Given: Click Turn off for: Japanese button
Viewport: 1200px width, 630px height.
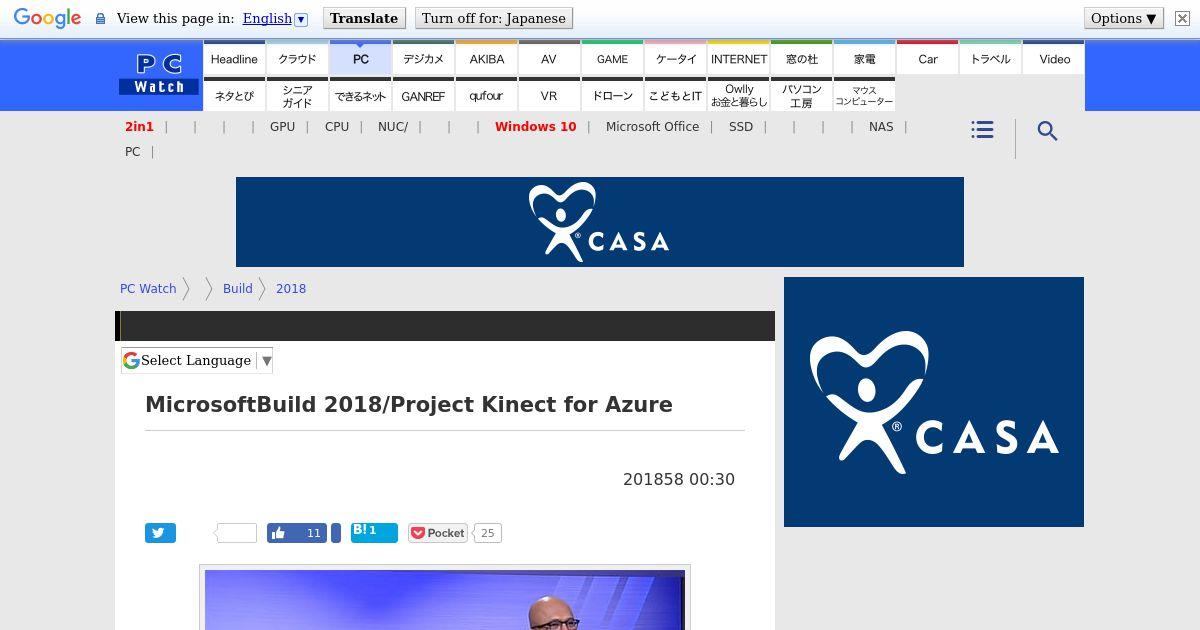Looking at the screenshot, I should (494, 18).
